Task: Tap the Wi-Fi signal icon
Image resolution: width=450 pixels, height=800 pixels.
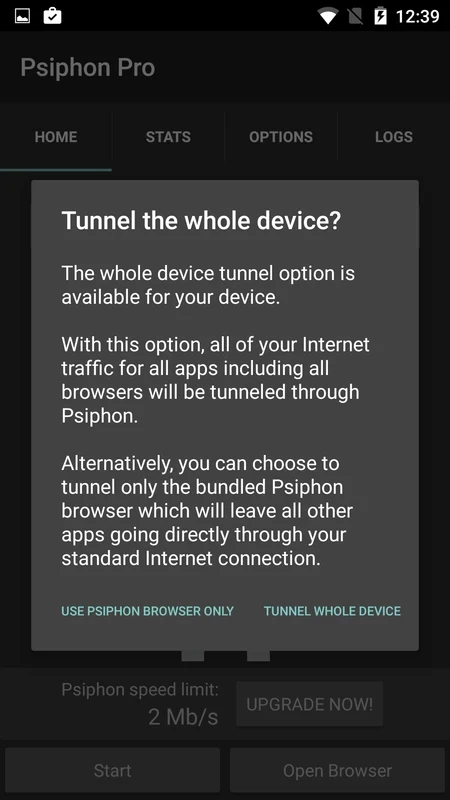Action: (x=328, y=16)
